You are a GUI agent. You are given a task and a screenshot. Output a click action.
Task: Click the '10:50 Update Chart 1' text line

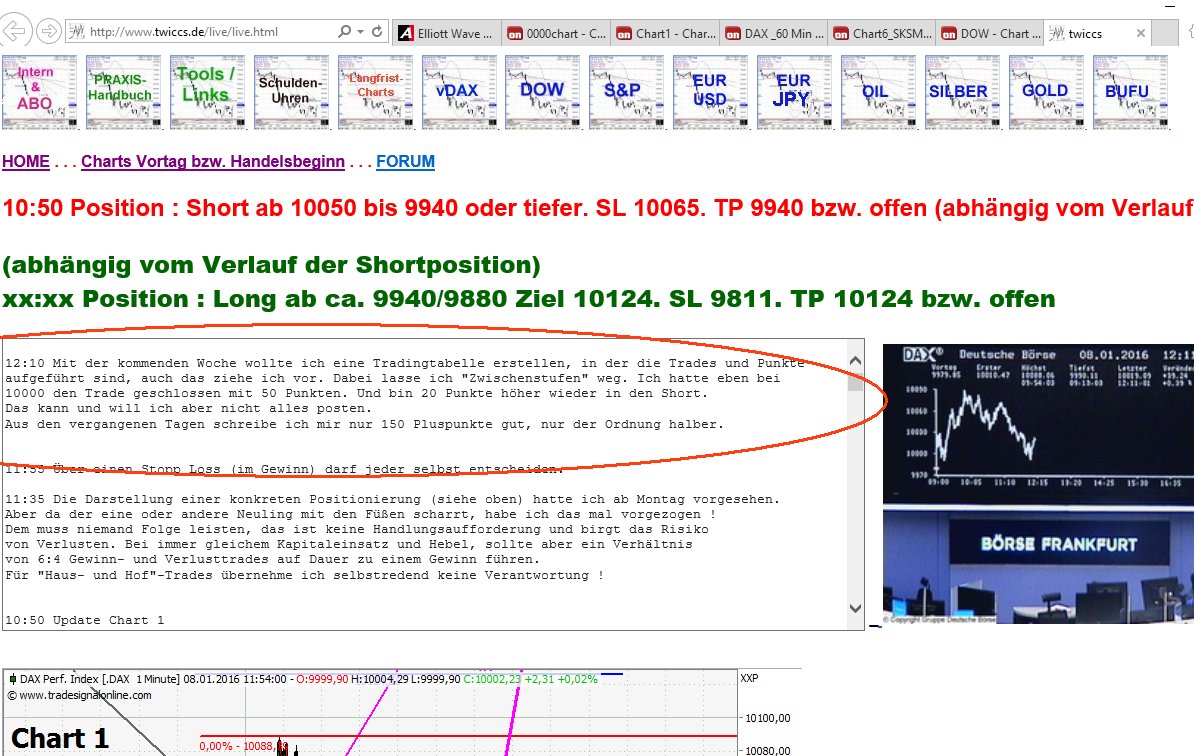pyautogui.click(x=85, y=620)
